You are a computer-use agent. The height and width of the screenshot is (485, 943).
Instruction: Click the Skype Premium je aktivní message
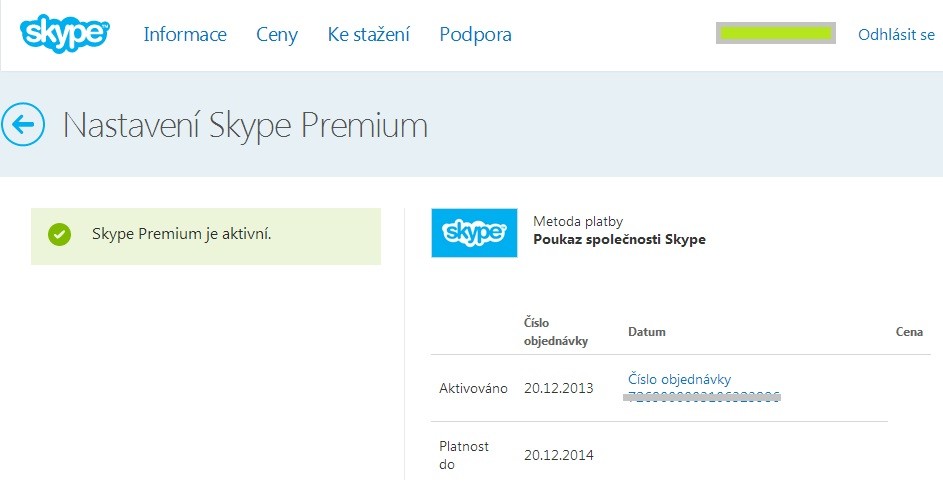pyautogui.click(x=182, y=234)
